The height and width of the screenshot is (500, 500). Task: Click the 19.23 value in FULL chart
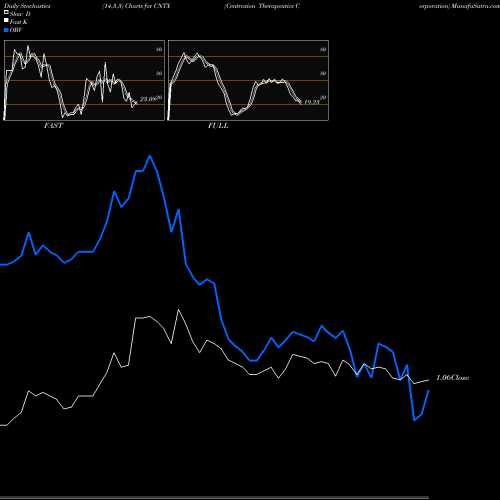pos(312,102)
